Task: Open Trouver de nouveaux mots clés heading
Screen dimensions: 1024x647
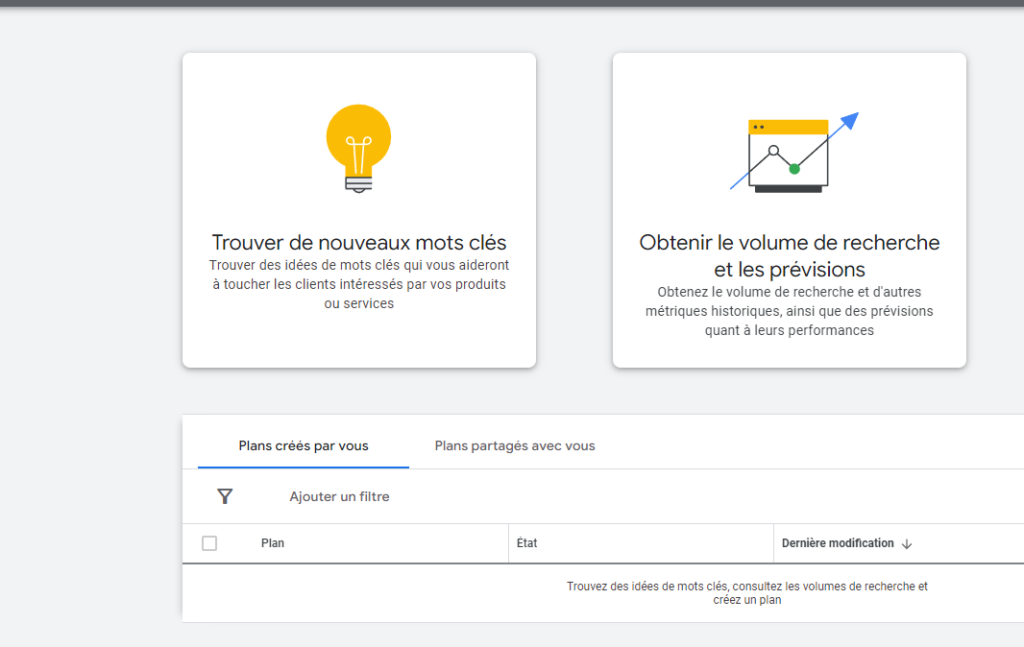Action: coord(359,243)
